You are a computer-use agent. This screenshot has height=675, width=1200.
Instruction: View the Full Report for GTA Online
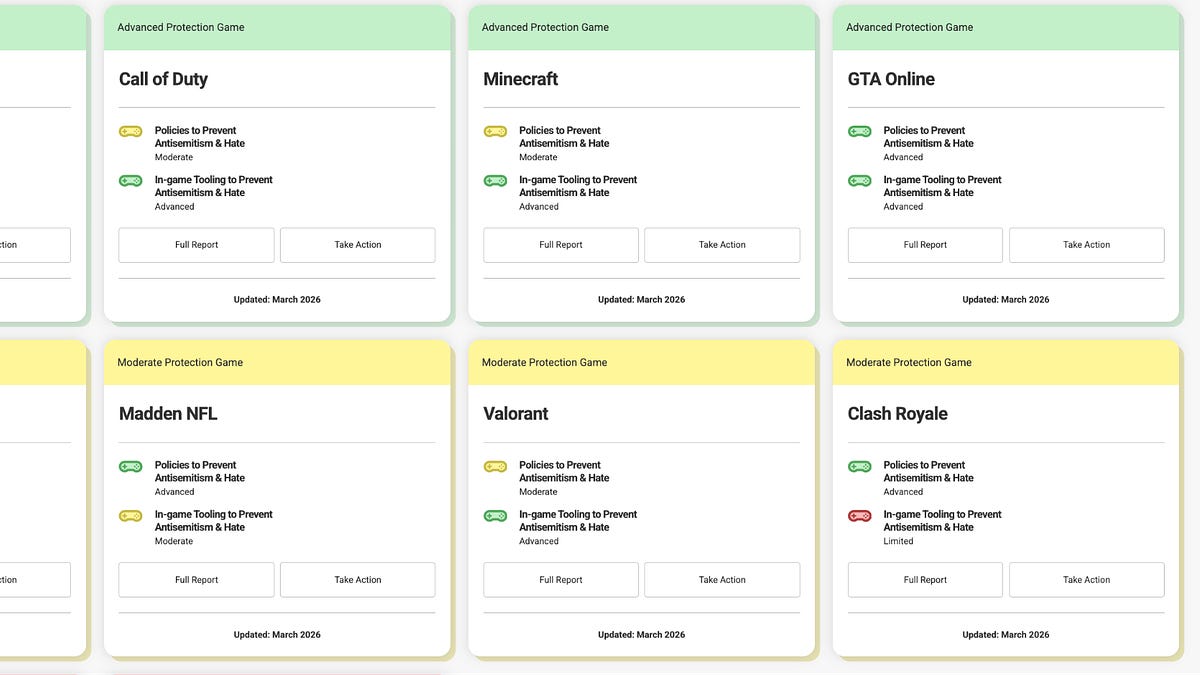coord(925,245)
